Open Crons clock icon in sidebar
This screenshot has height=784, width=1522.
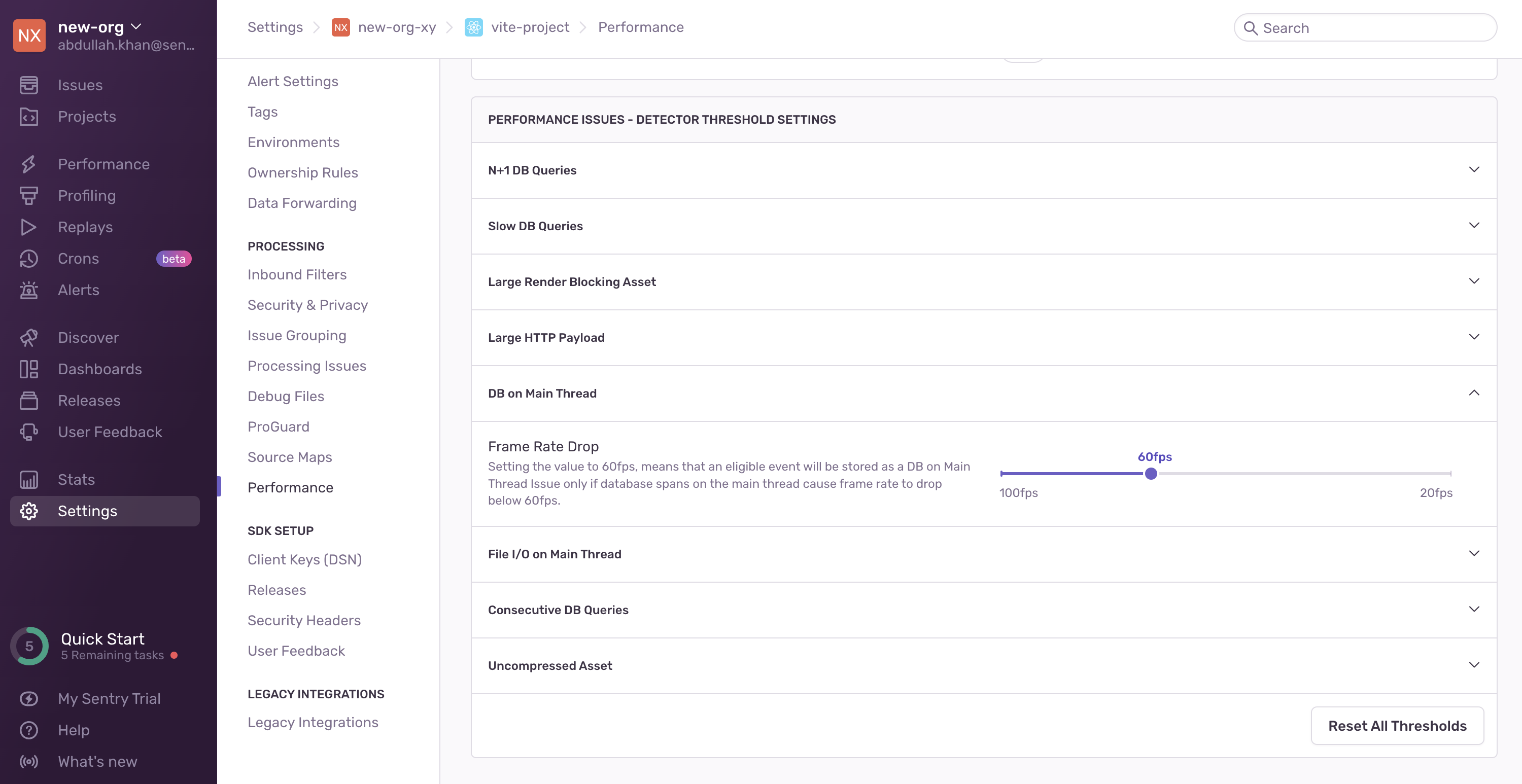coord(28,258)
